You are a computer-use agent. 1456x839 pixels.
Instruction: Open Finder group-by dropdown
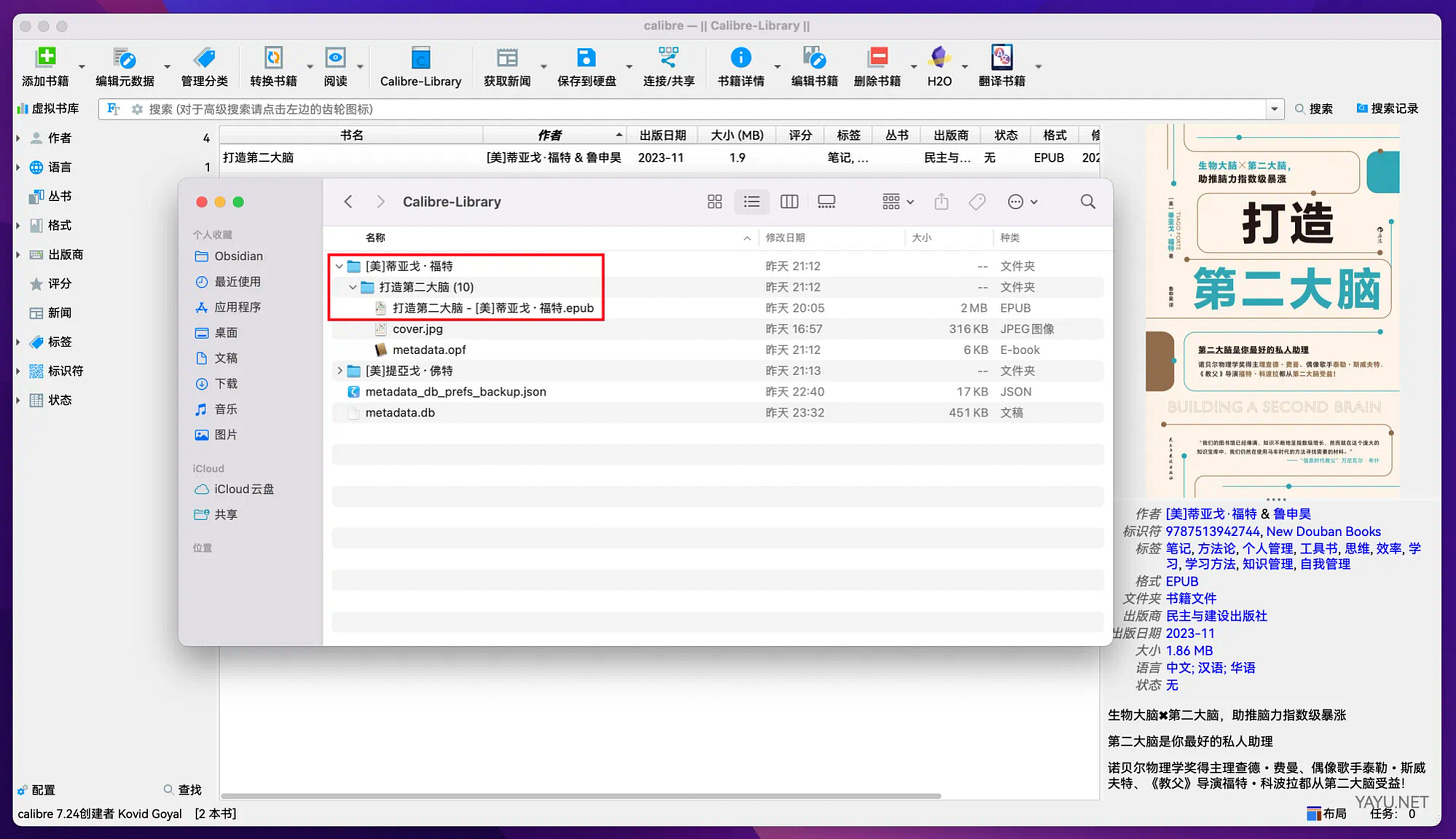898,202
